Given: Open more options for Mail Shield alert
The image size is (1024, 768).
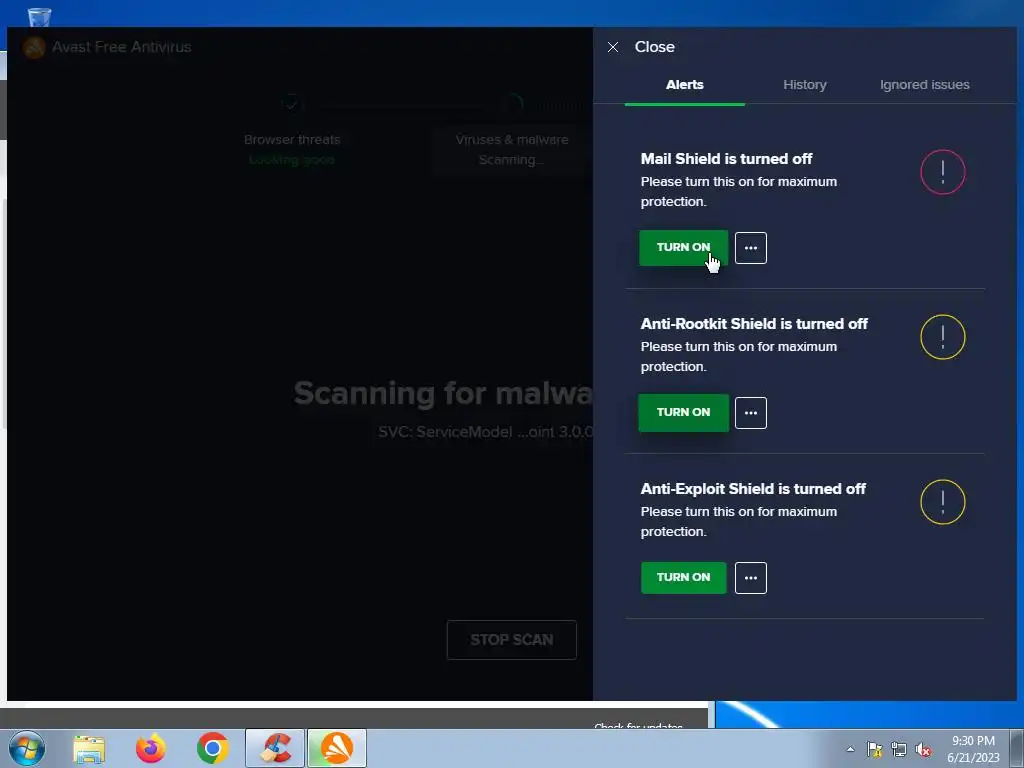Looking at the screenshot, I should 750,248.
